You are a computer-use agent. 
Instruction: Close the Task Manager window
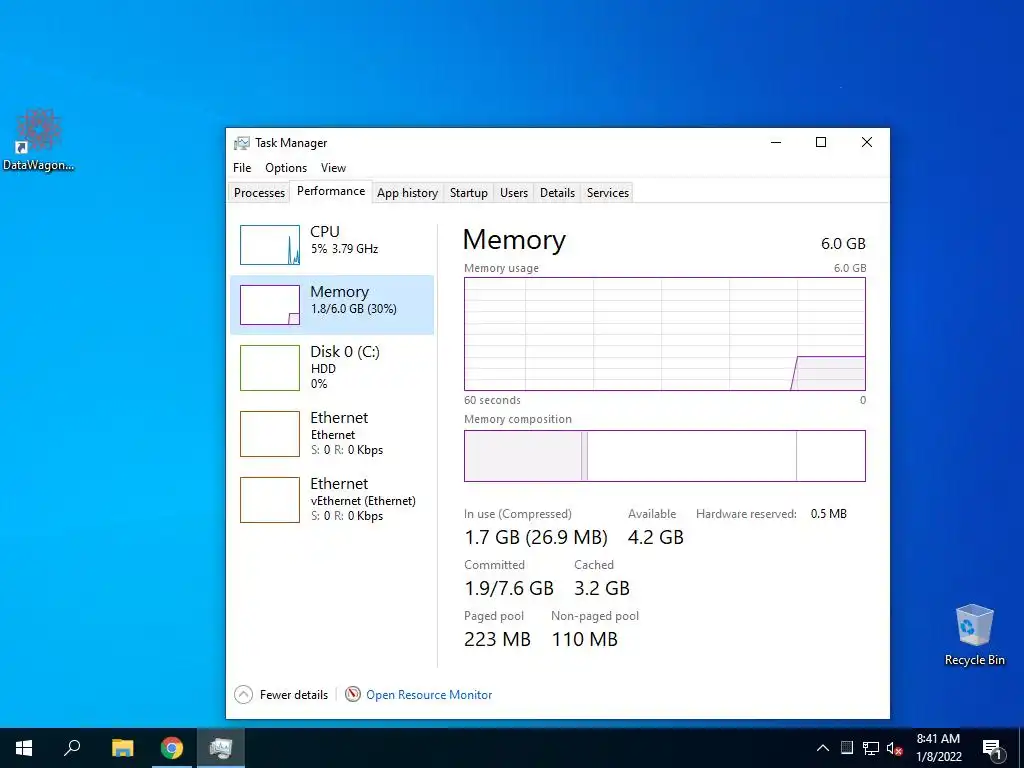click(x=867, y=142)
